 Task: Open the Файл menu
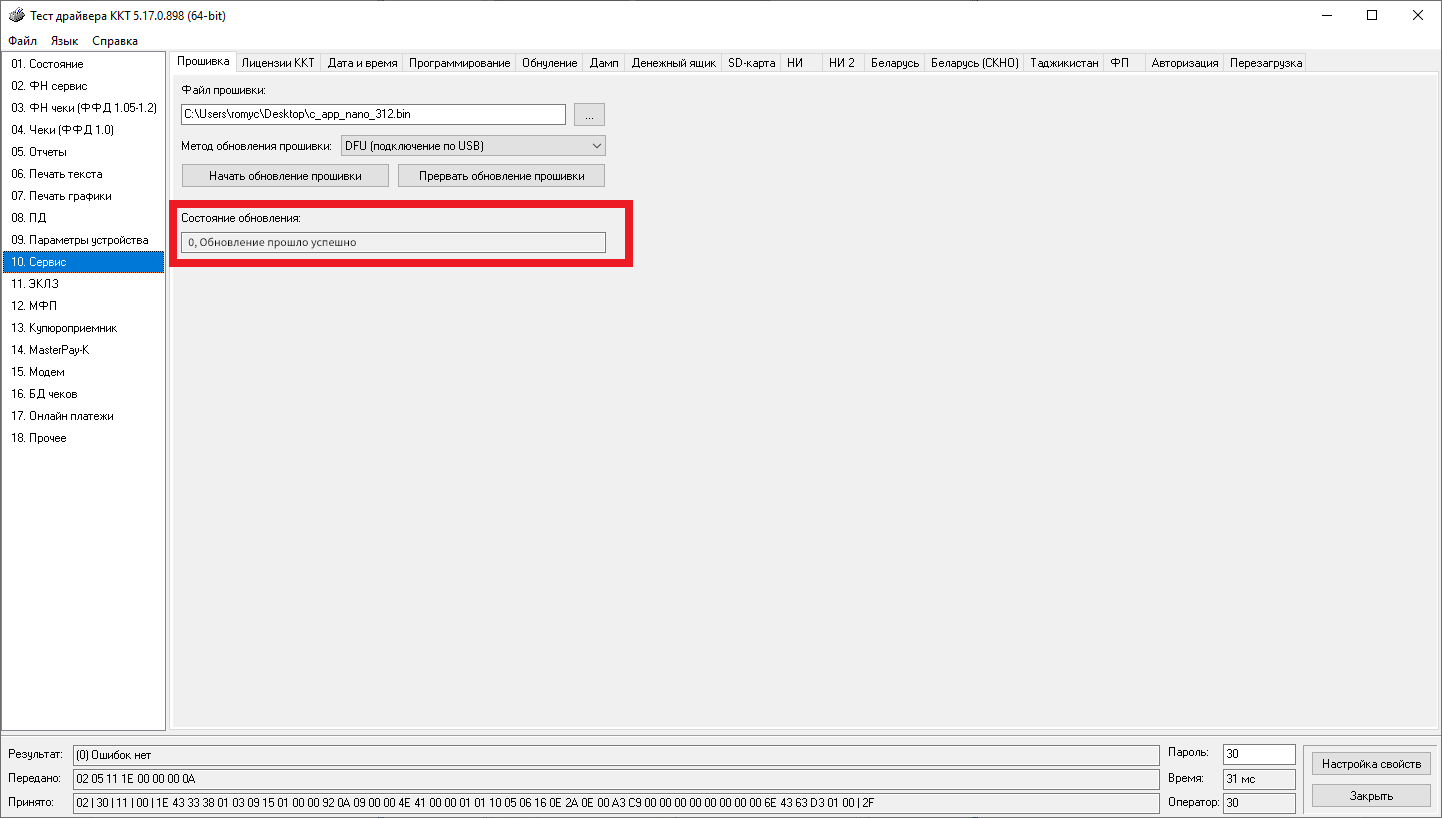(23, 41)
